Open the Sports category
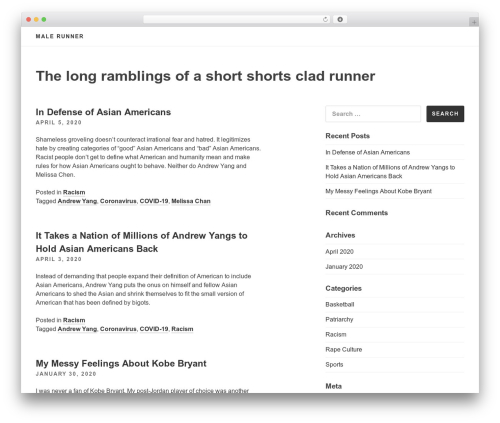The image size is (500, 423). [x=334, y=364]
